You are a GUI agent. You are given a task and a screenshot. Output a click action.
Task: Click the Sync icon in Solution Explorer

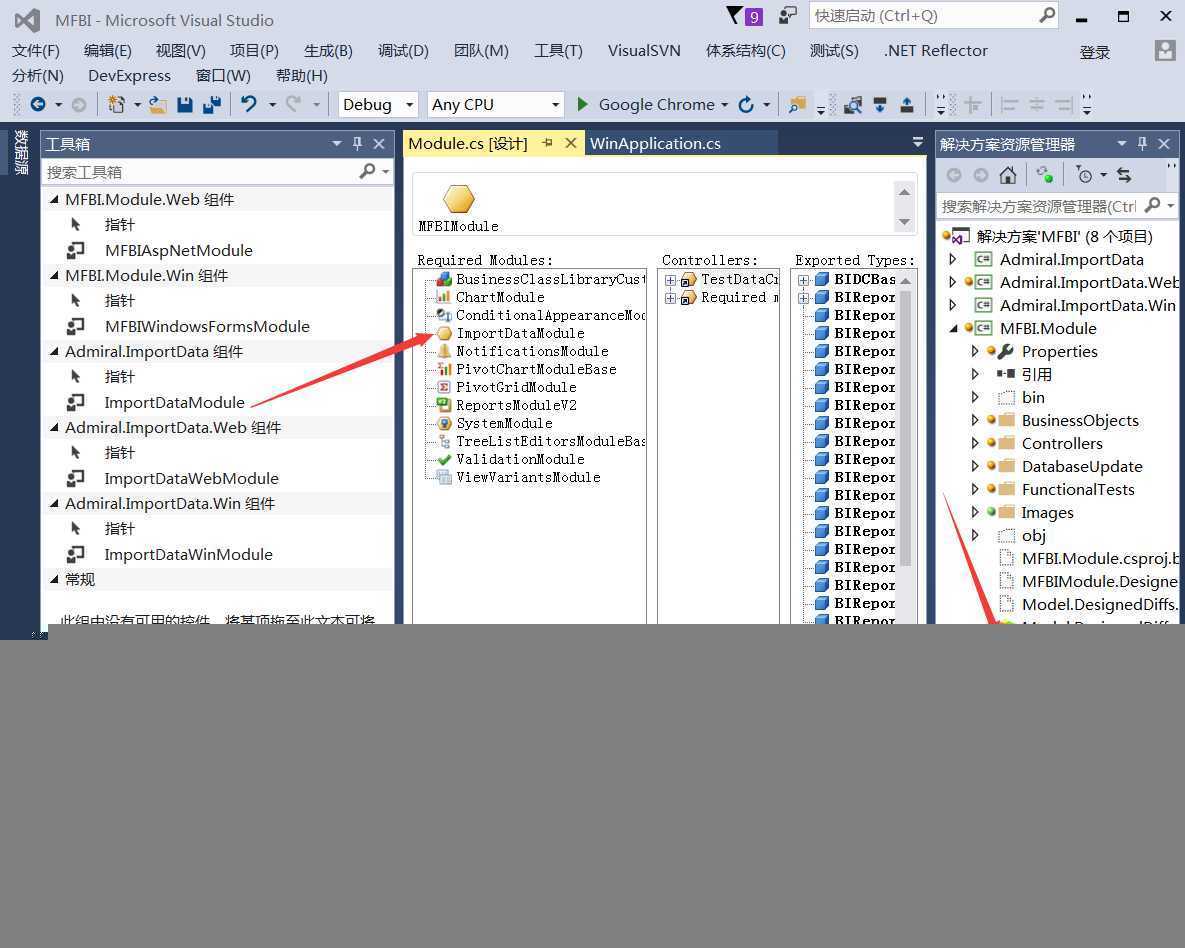coord(1125,175)
